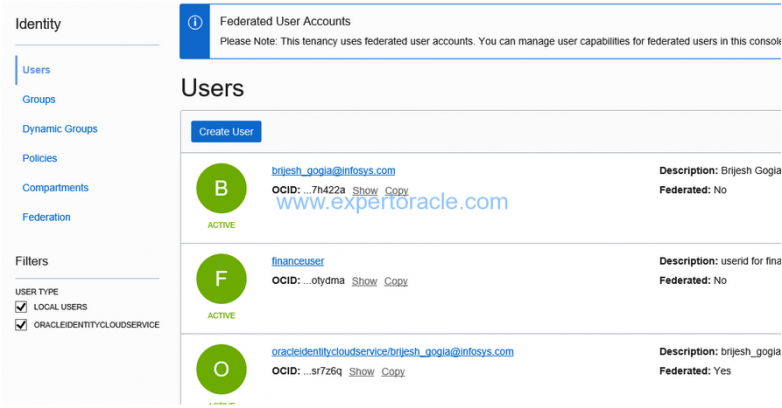
Task: Click the Create User button
Action: click(x=226, y=132)
